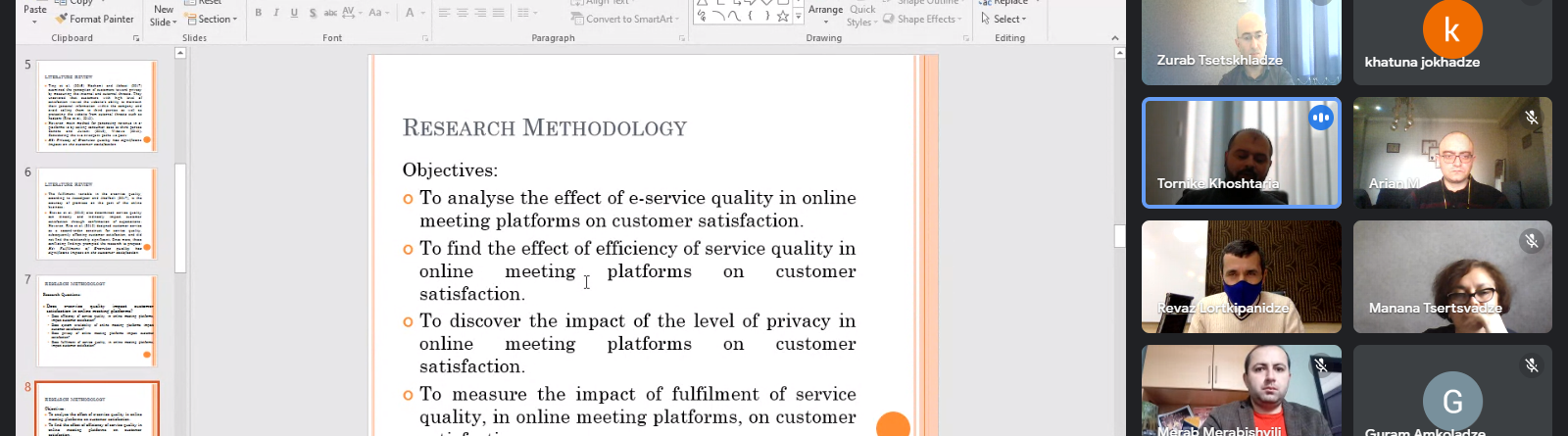
Task: Click Convert to SmartArt
Action: click(624, 19)
